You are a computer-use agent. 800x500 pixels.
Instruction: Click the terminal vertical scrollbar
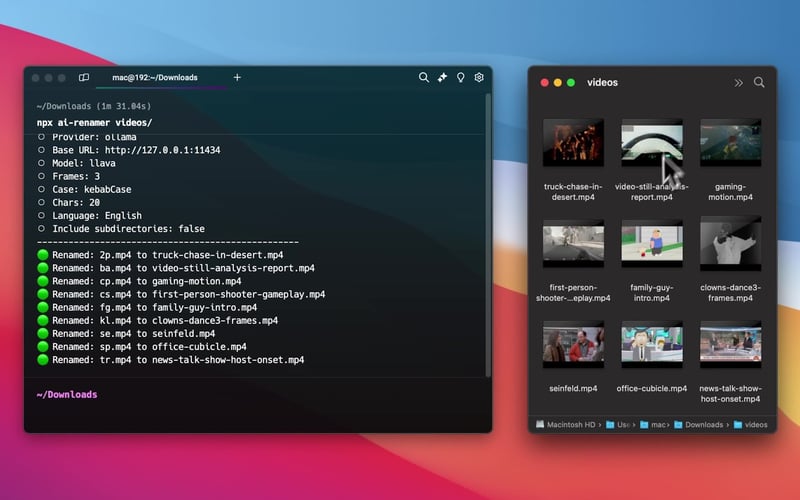click(488, 235)
